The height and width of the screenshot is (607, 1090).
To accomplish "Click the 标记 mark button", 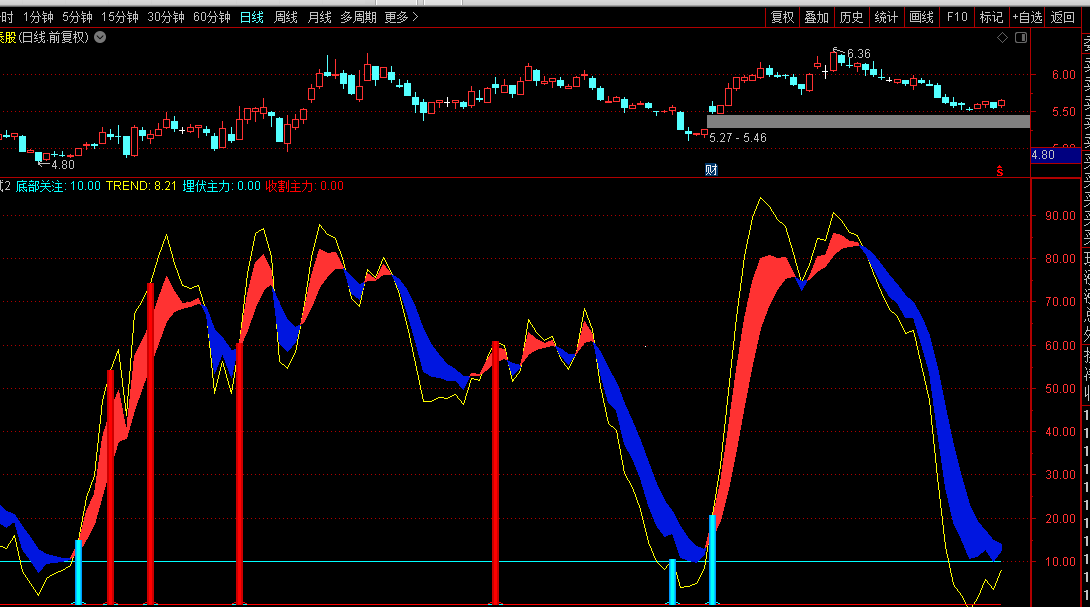I will click(991, 17).
